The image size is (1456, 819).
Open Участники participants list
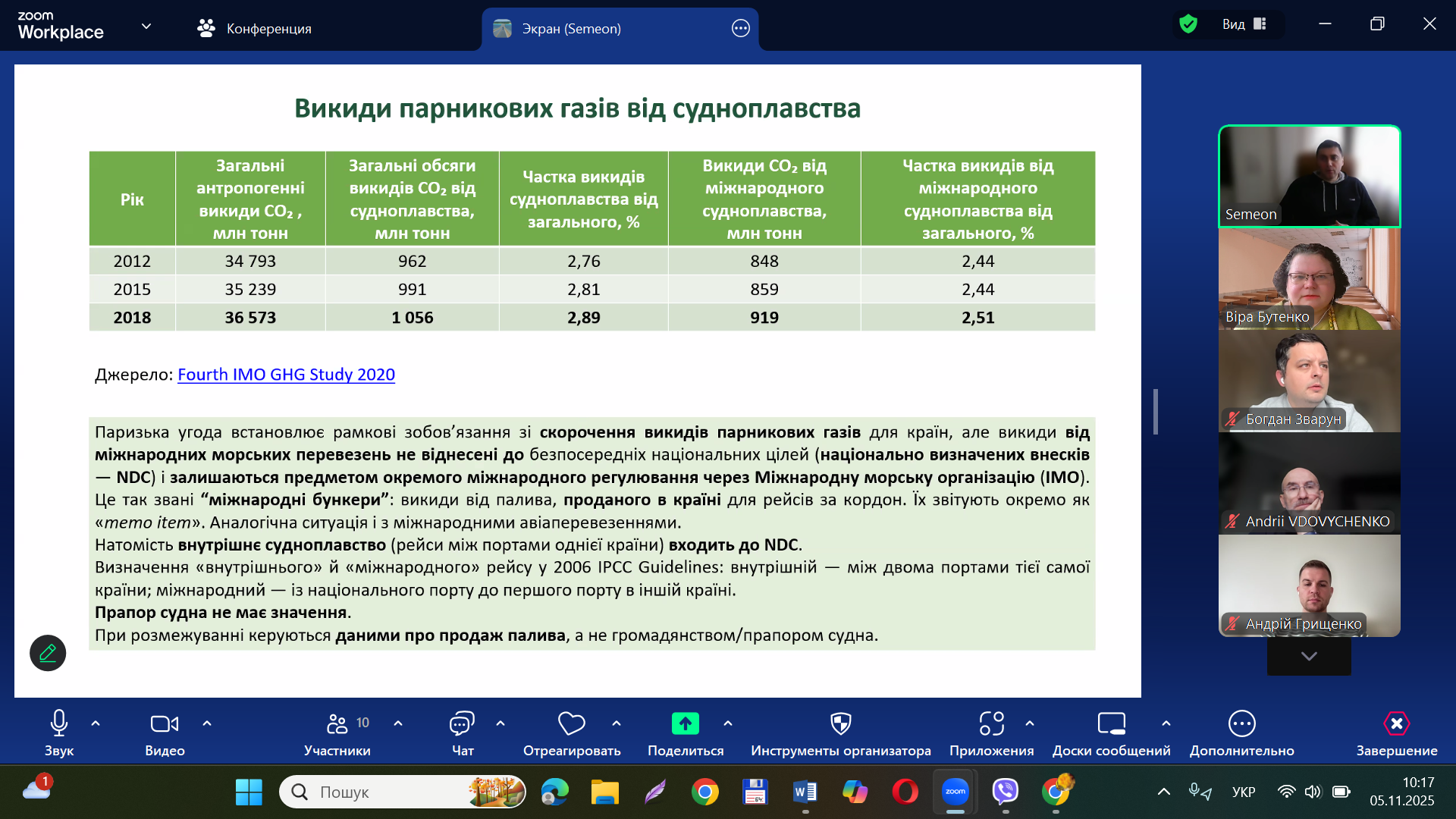coord(337,724)
